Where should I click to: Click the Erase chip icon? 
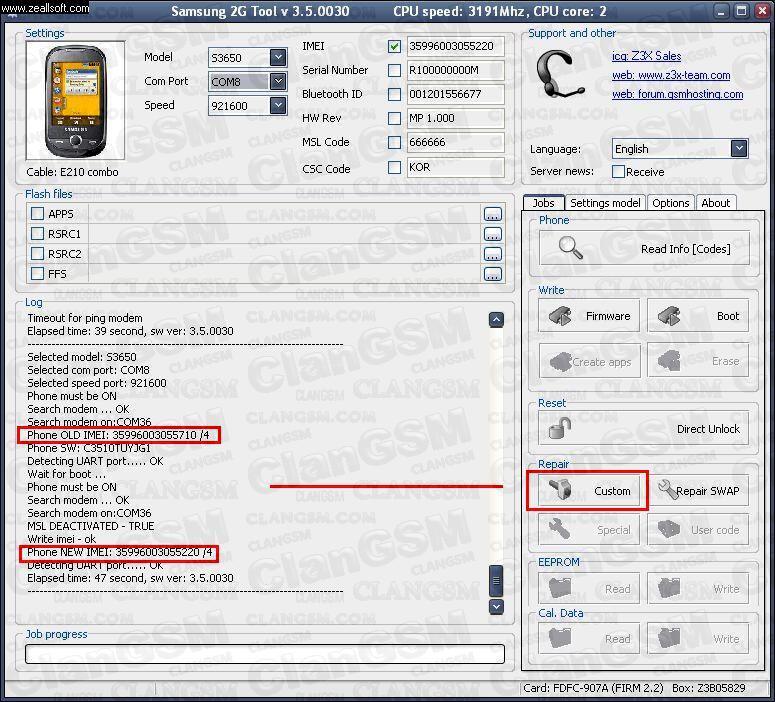669,361
